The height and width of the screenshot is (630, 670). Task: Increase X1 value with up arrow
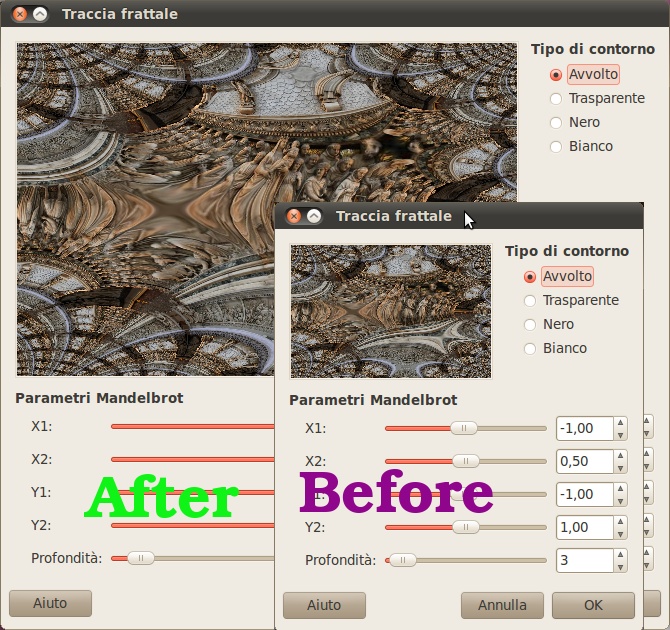(620, 423)
